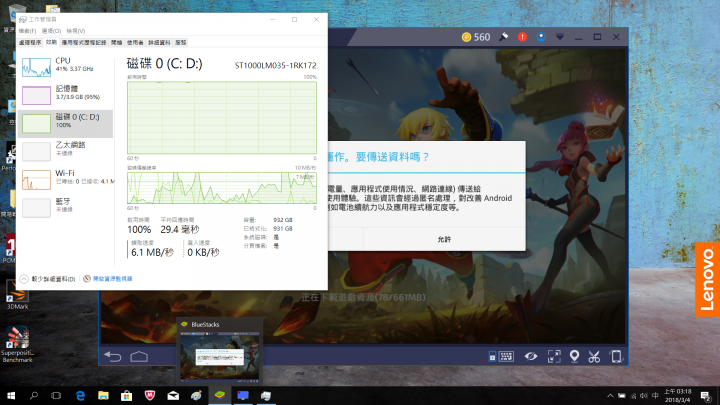Screen dimensions: 720x405
Task: Switch to the 應用程式歷程記錄 tab
Action: tap(84, 42)
